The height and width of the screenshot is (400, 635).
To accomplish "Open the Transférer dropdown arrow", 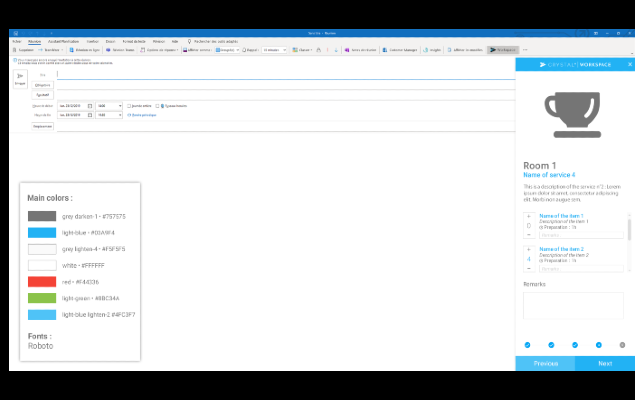I will click(x=62, y=50).
